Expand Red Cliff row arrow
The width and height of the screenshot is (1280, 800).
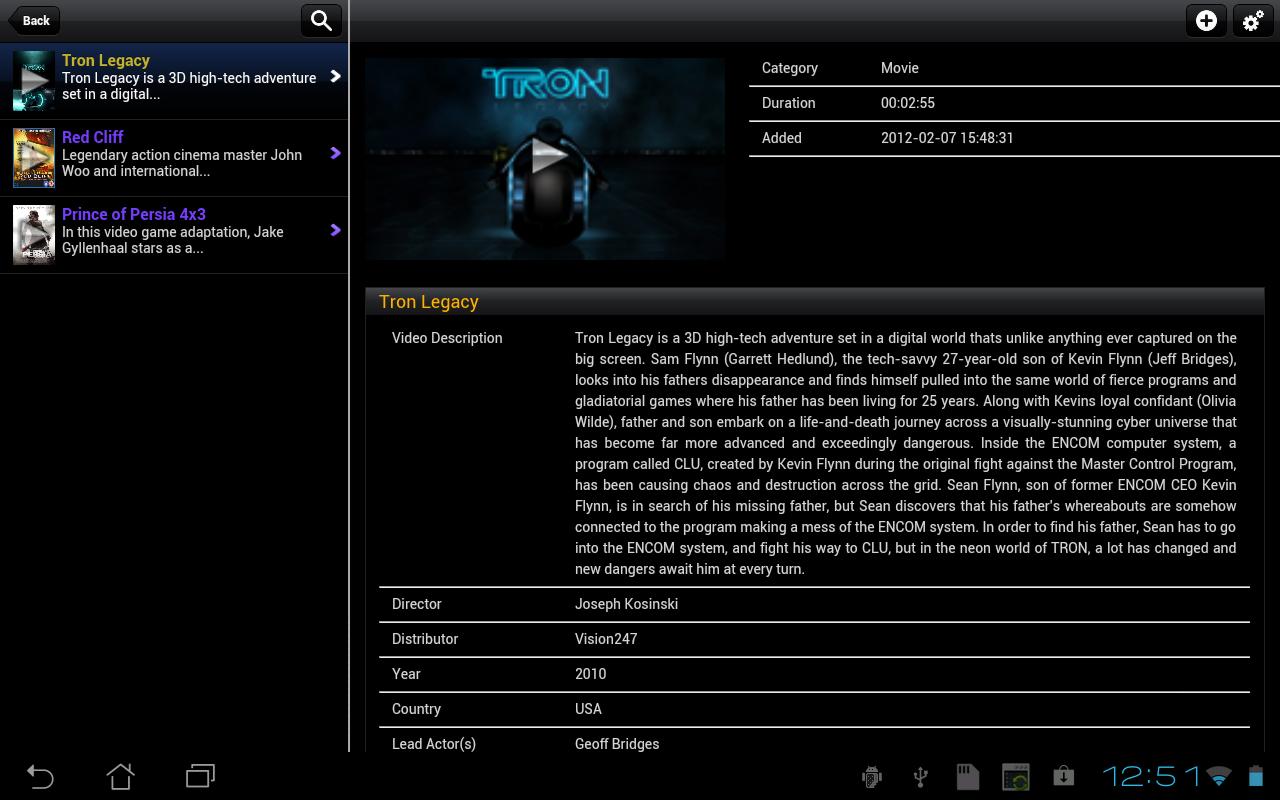[x=336, y=153]
